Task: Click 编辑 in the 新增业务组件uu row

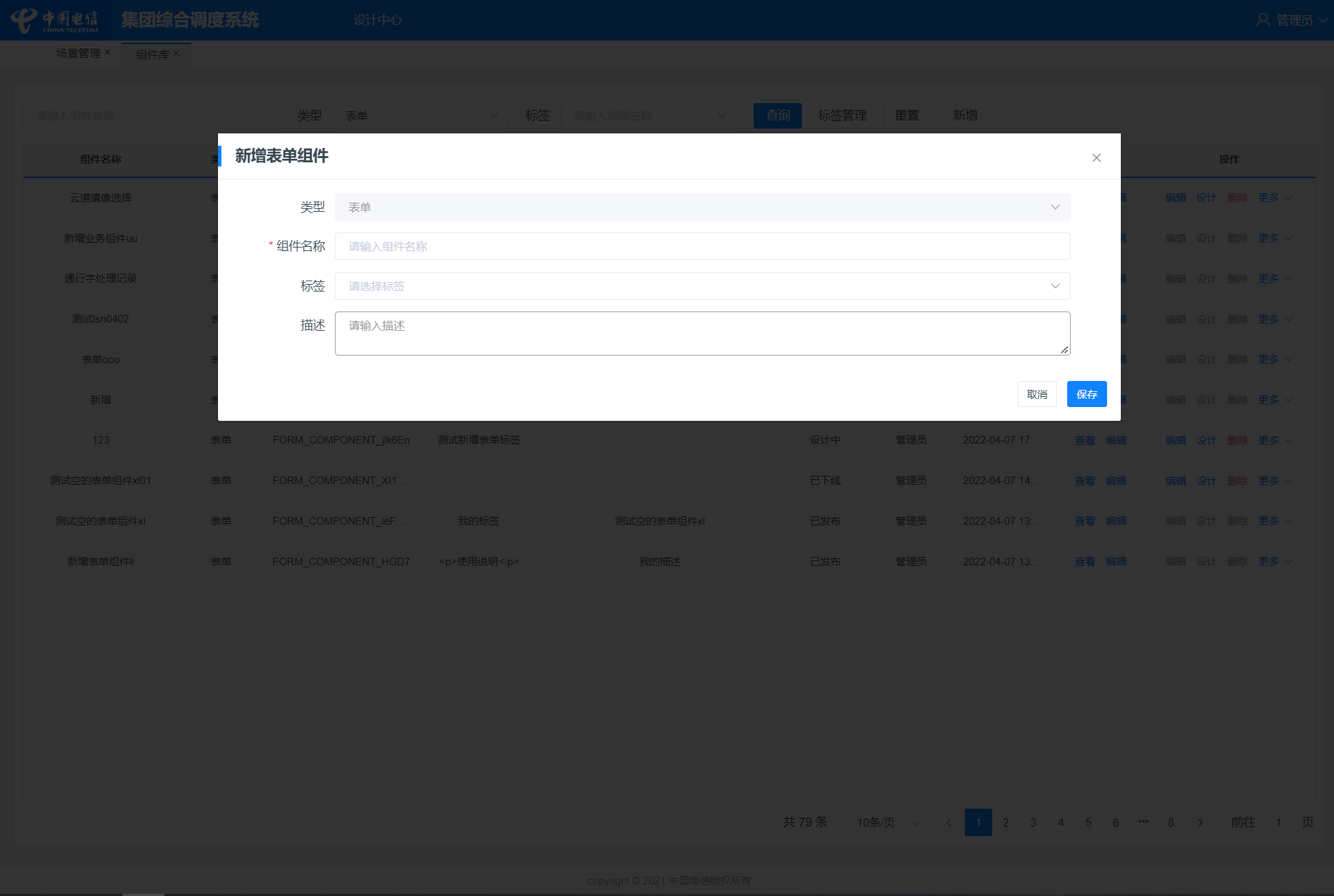Action: pos(1175,238)
